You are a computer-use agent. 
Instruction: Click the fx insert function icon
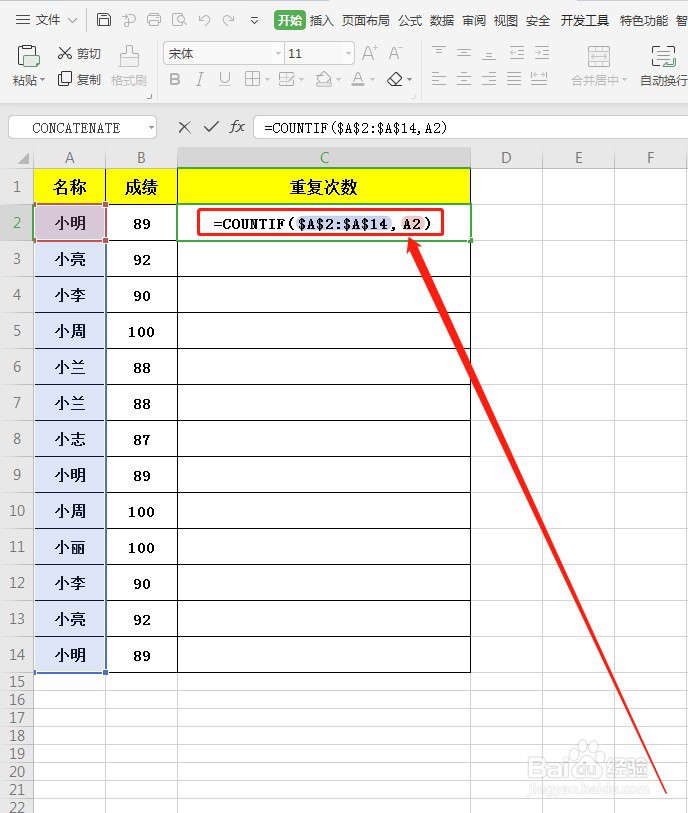tap(237, 127)
